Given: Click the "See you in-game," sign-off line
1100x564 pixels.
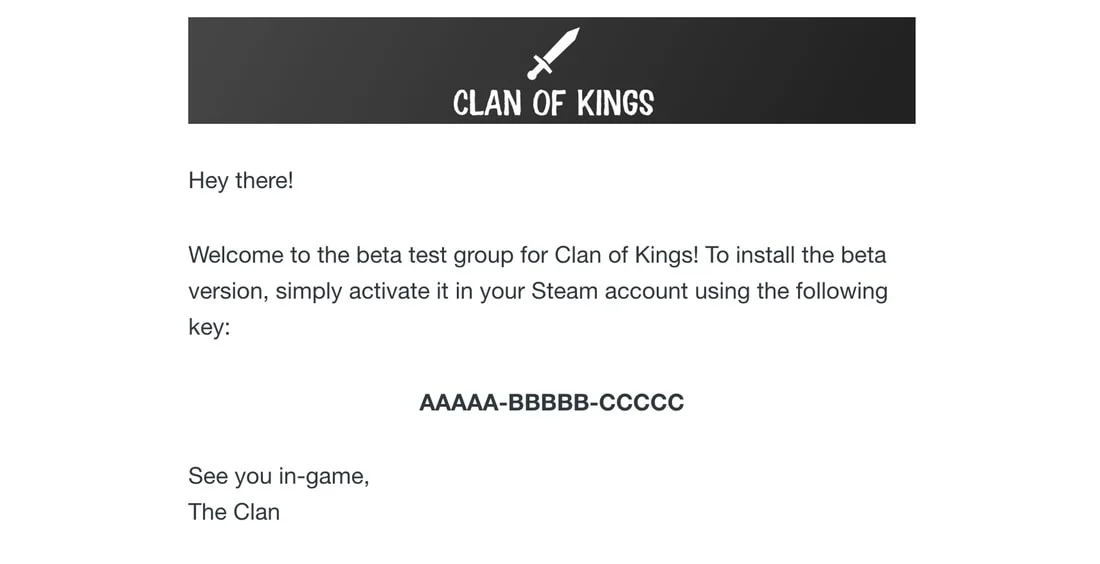Looking at the screenshot, I should point(278,476).
